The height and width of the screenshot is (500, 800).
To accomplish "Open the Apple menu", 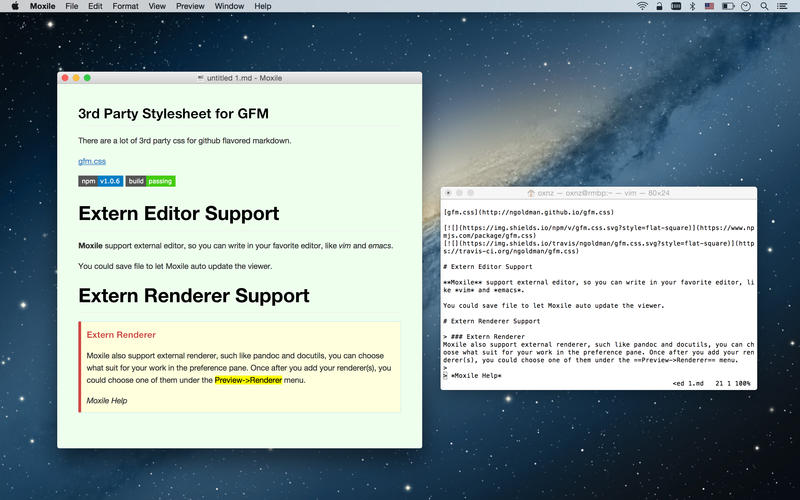I will 15,6.
